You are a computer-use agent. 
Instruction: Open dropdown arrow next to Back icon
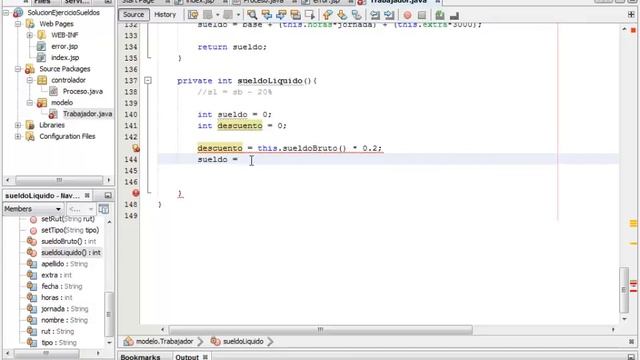pos(218,15)
